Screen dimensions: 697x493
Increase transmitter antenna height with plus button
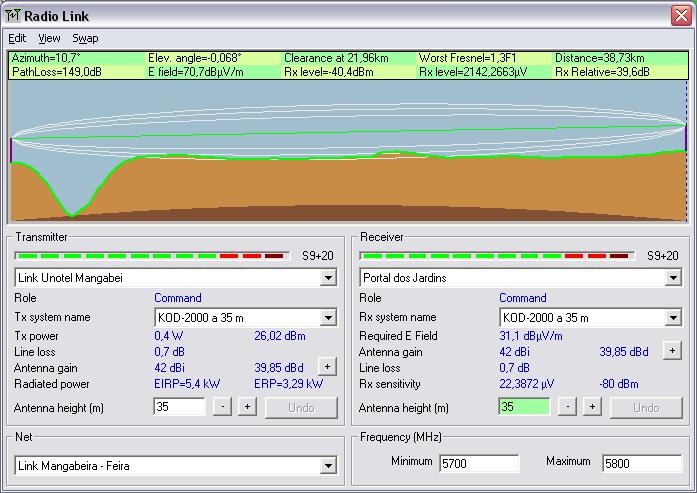[x=247, y=407]
